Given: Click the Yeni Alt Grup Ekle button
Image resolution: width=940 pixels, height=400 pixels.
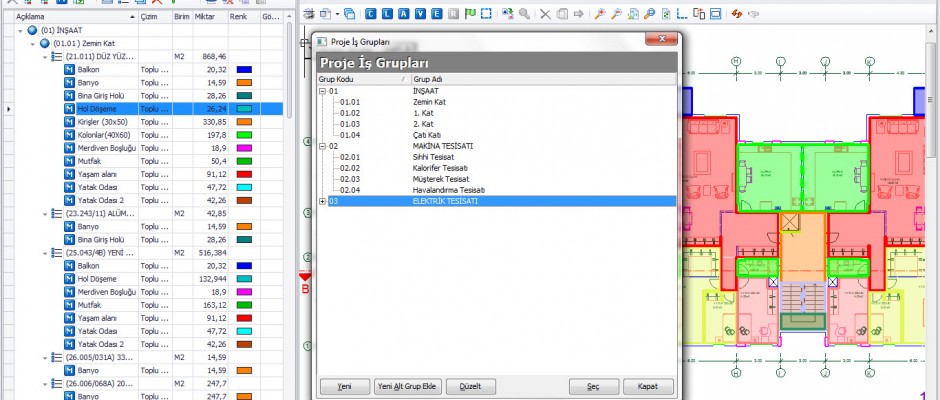Looking at the screenshot, I should coord(406,386).
